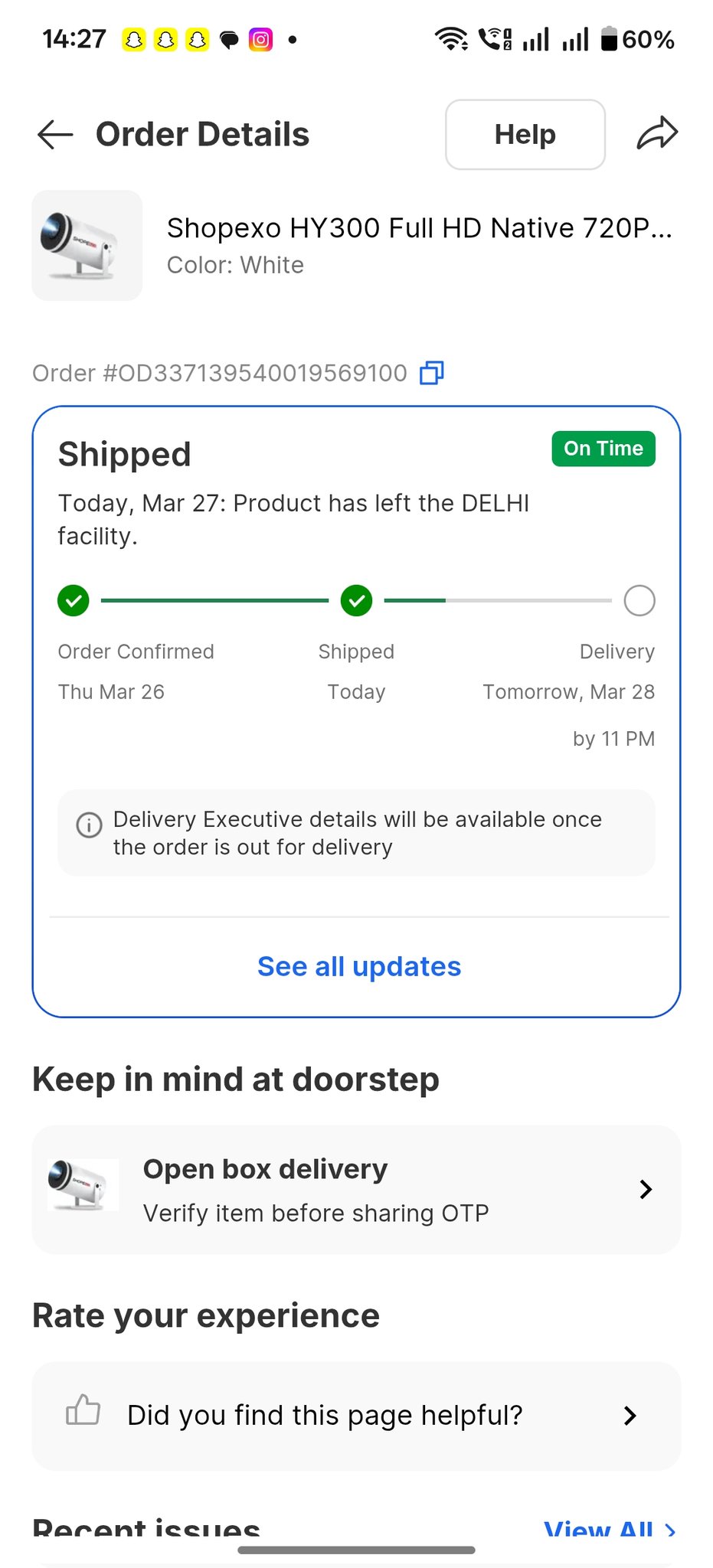Tap the share arrow icon

pyautogui.click(x=657, y=134)
